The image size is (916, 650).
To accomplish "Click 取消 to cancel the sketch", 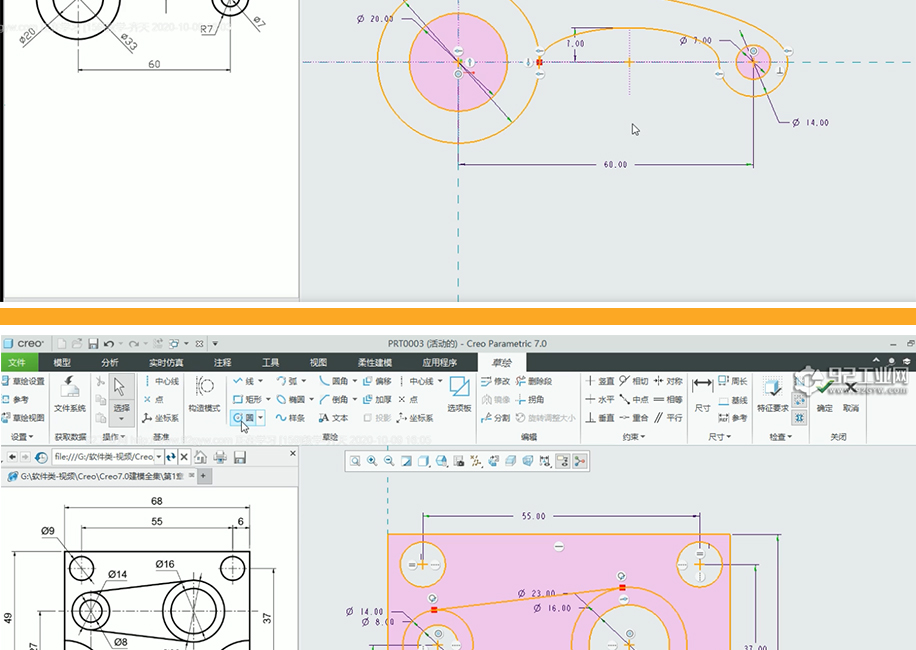I will click(x=851, y=395).
